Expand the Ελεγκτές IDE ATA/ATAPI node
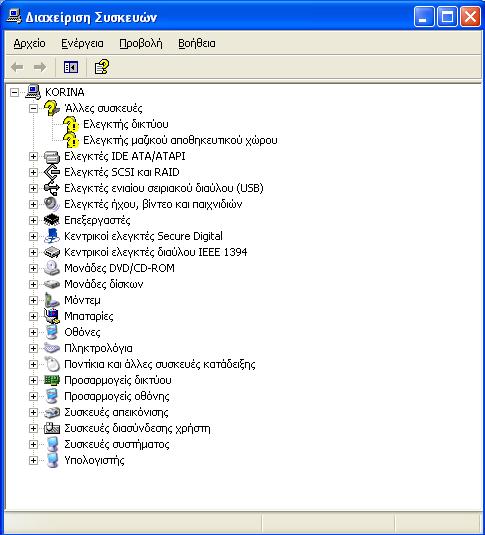This screenshot has width=485, height=535. click(33, 157)
